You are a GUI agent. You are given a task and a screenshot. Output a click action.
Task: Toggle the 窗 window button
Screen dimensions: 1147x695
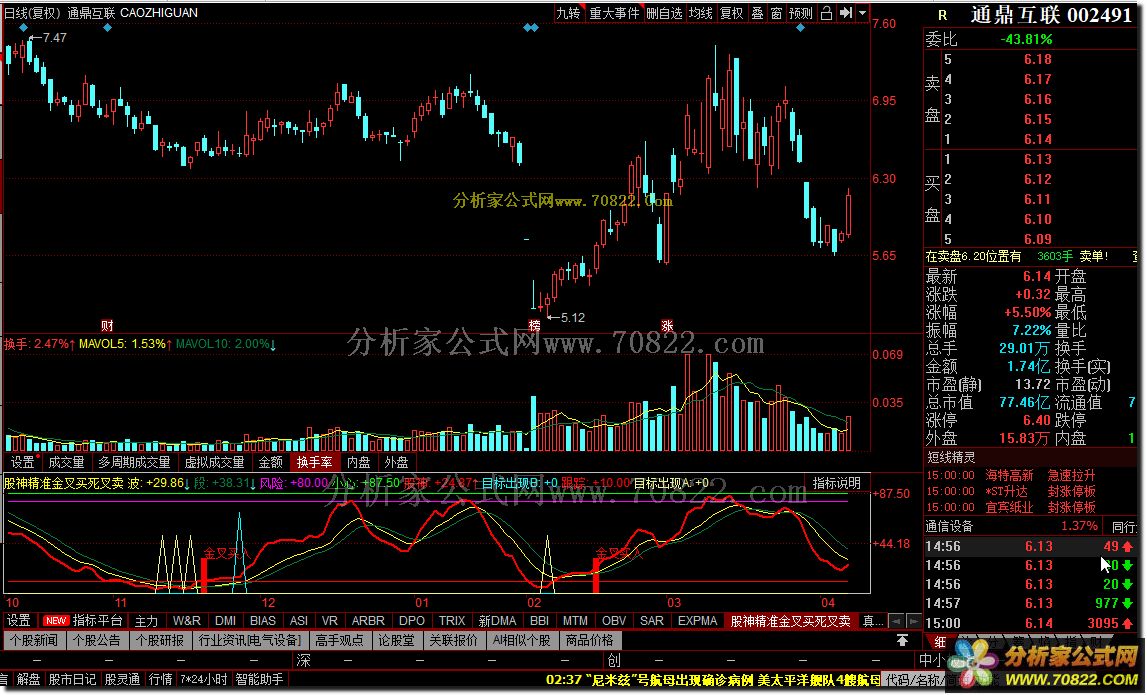coord(776,12)
